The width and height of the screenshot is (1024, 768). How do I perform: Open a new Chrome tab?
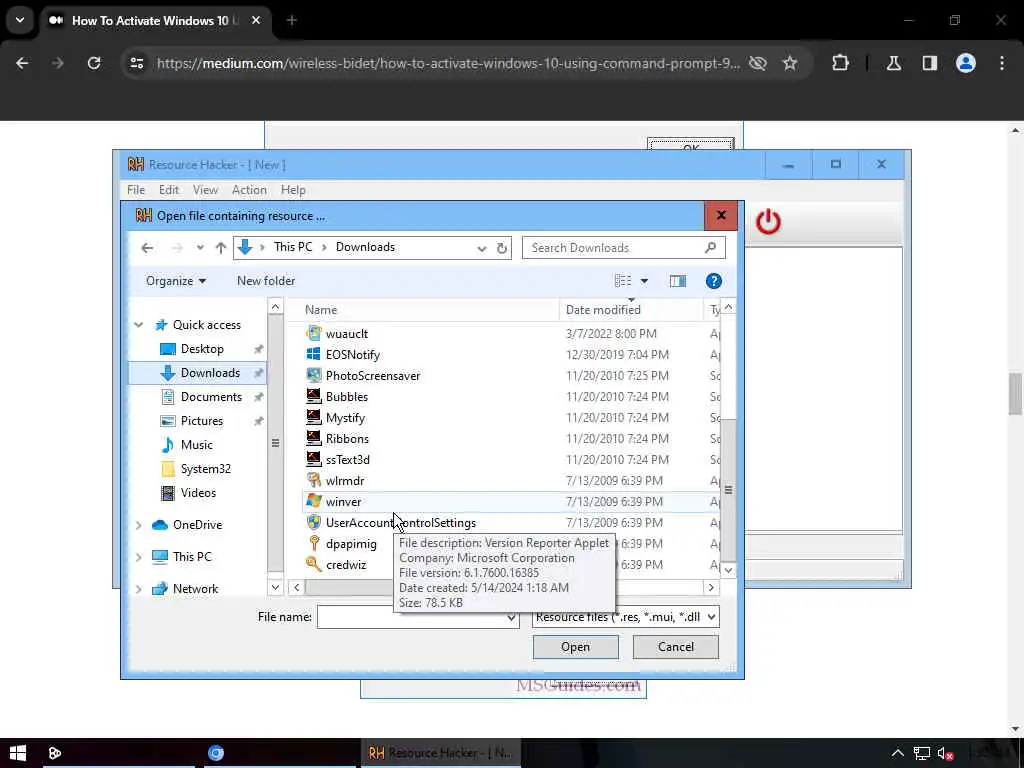[292, 21]
